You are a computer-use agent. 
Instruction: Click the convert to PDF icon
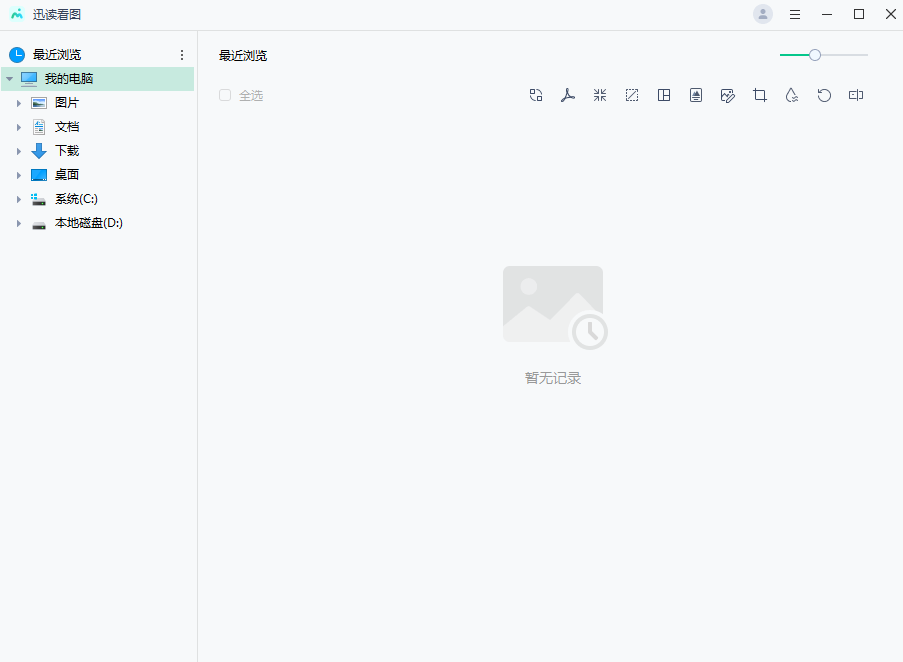pyautogui.click(x=568, y=96)
